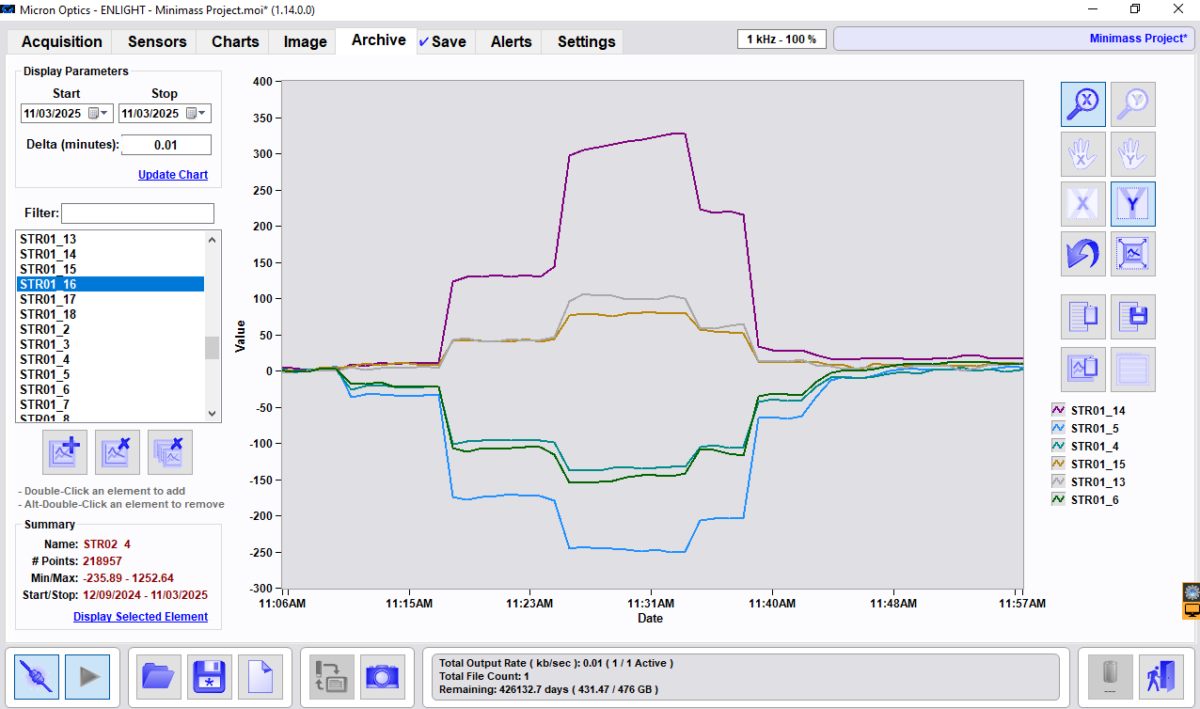This screenshot has height=709, width=1200.
Task: Select the Autoscale X axis icon
Action: (1083, 203)
